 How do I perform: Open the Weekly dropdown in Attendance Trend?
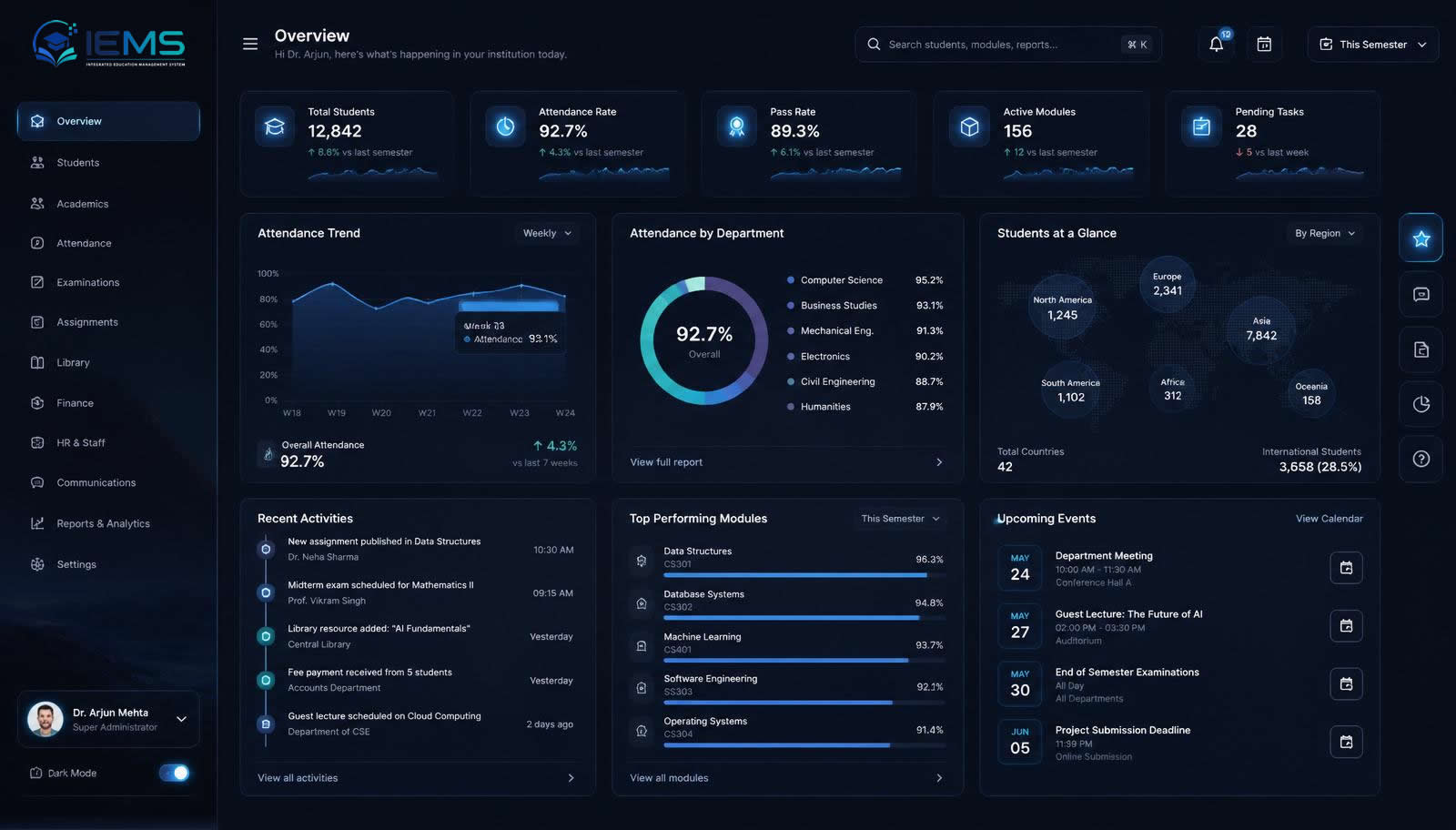click(547, 233)
